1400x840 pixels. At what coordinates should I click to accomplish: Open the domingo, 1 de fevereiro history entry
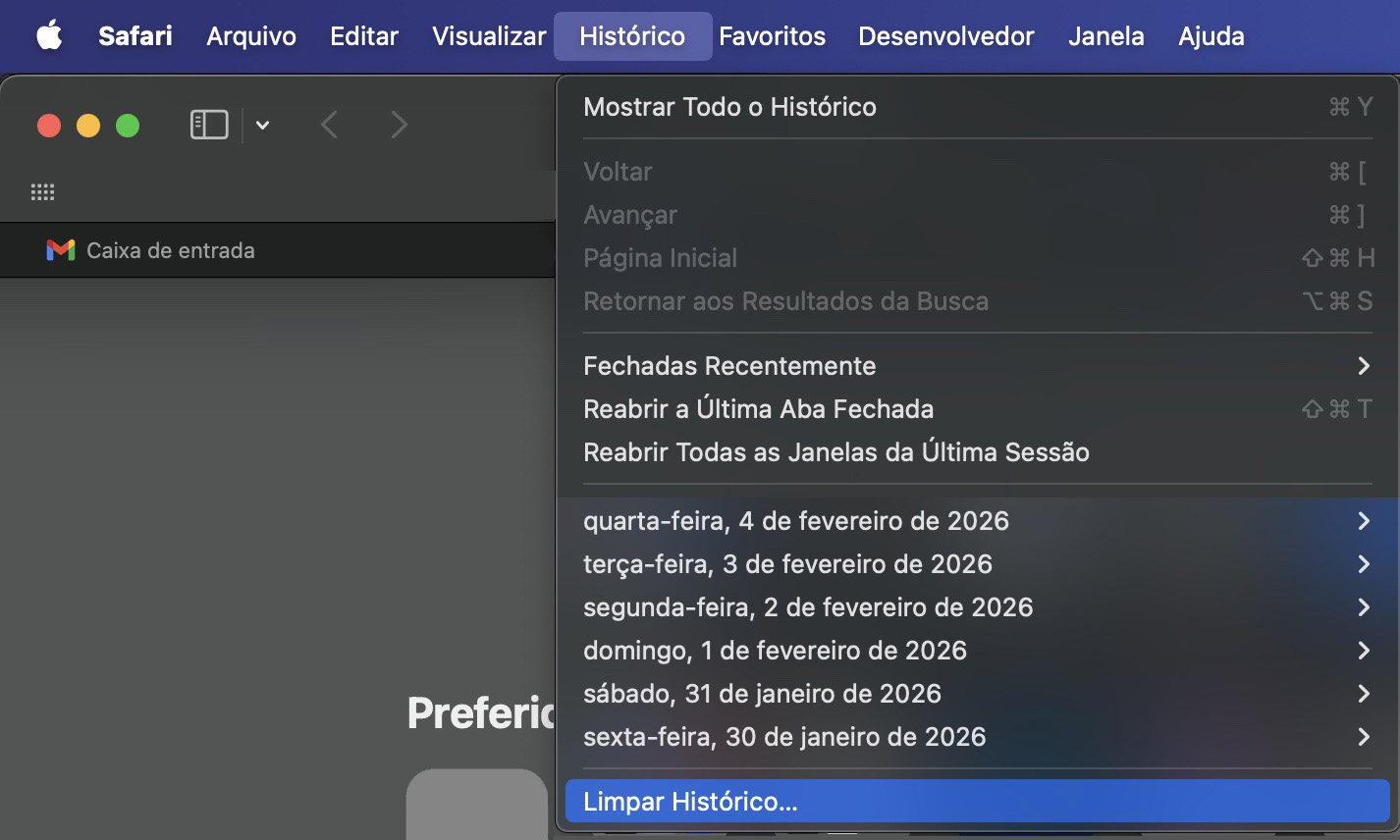click(775, 650)
